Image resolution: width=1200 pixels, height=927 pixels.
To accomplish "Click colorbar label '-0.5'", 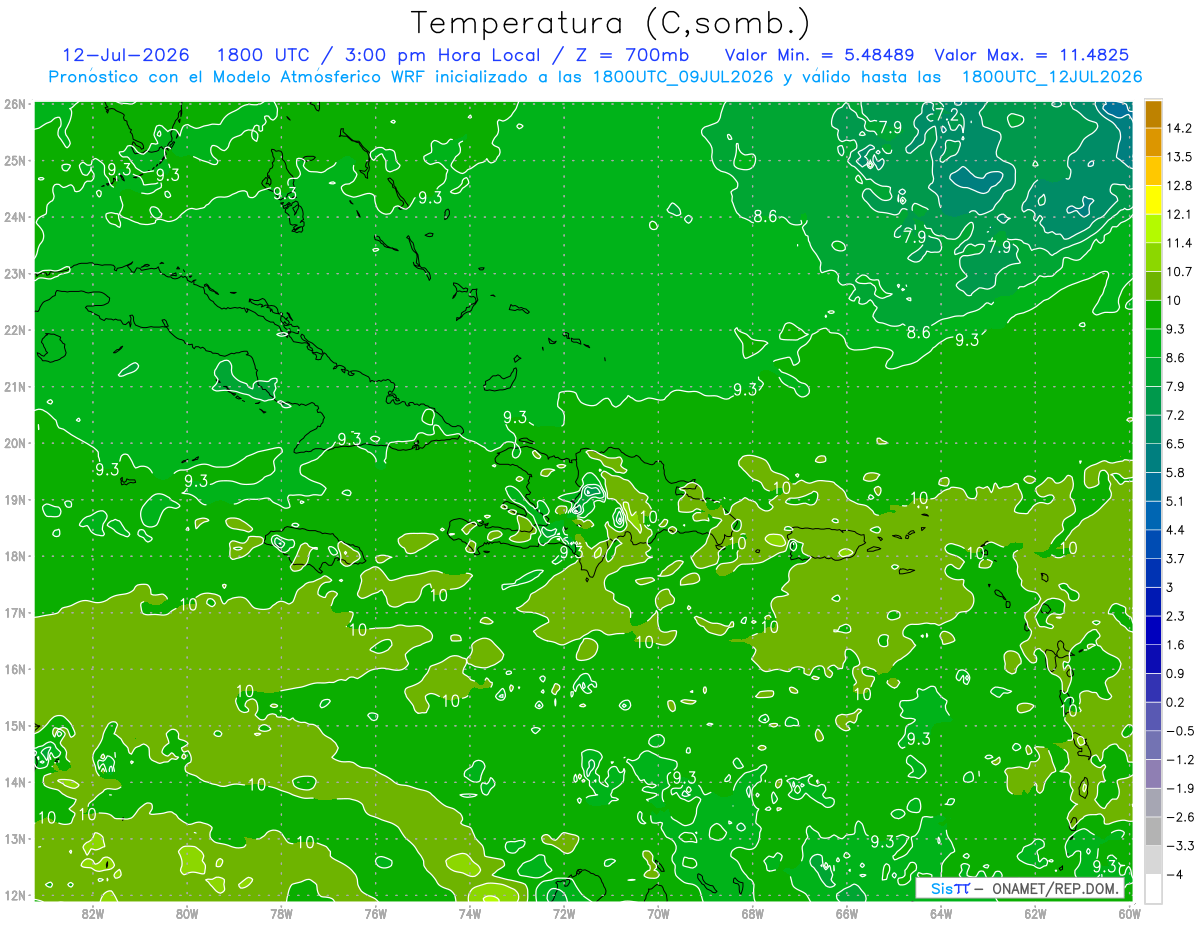I will tap(1181, 731).
